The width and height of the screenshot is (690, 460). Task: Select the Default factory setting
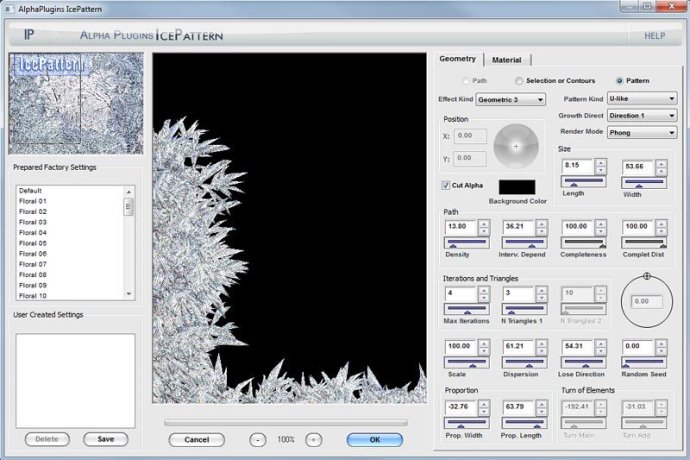[x=70, y=191]
